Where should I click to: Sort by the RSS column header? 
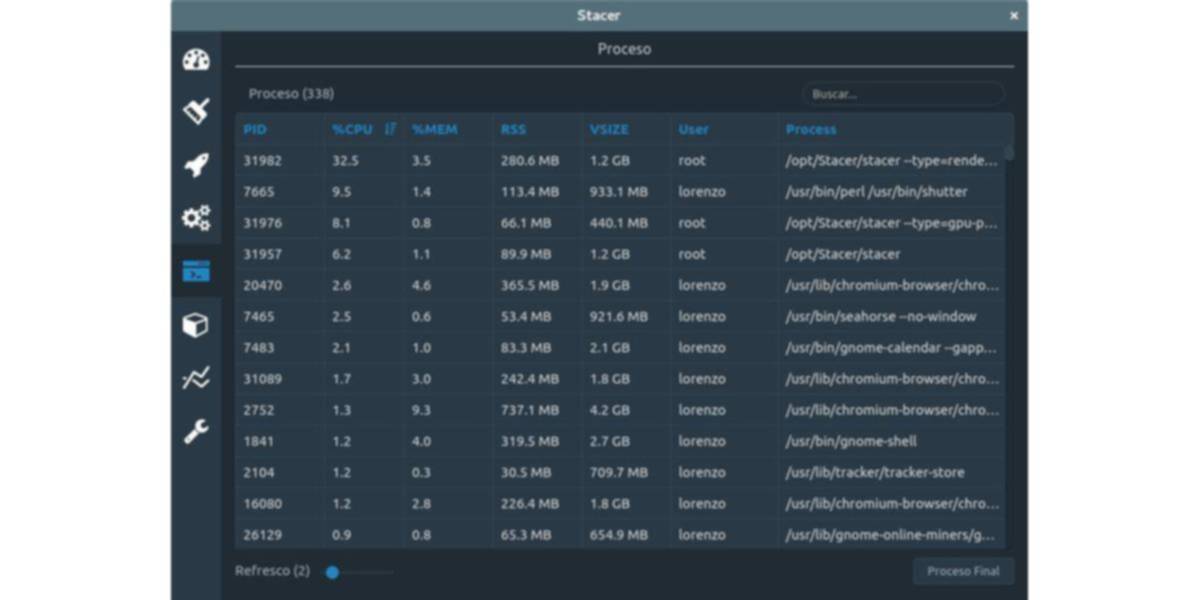(x=513, y=129)
